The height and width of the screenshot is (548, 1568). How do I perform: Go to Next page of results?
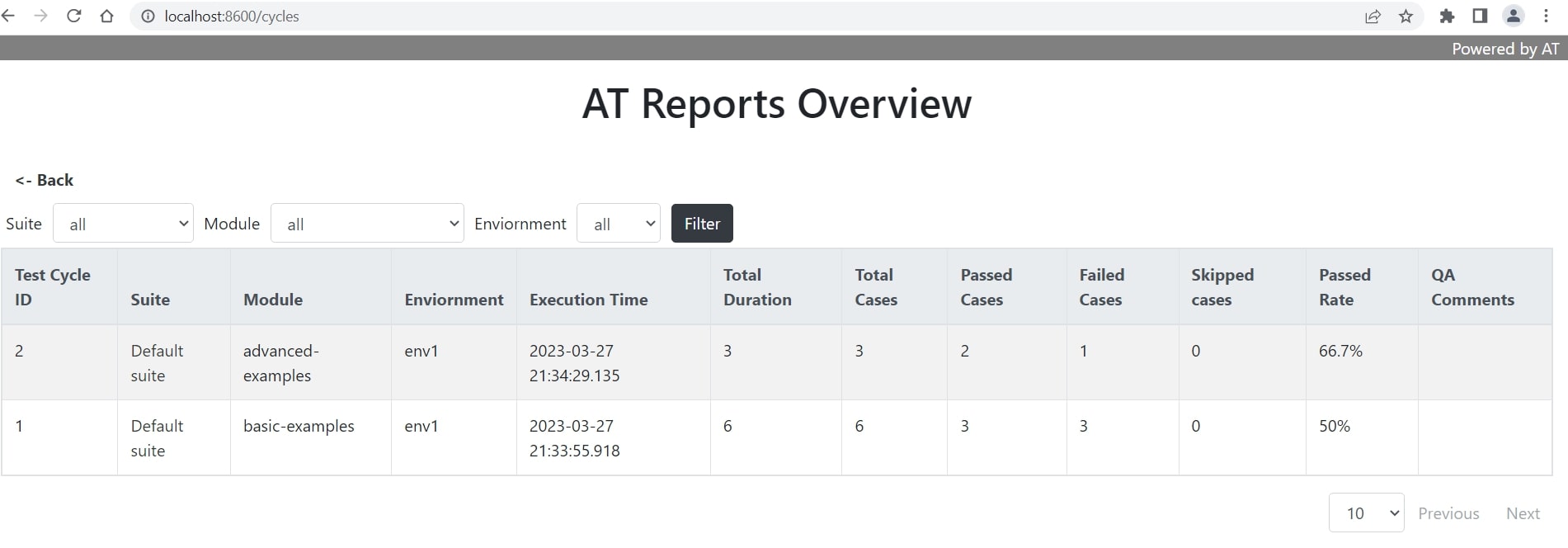[1523, 513]
